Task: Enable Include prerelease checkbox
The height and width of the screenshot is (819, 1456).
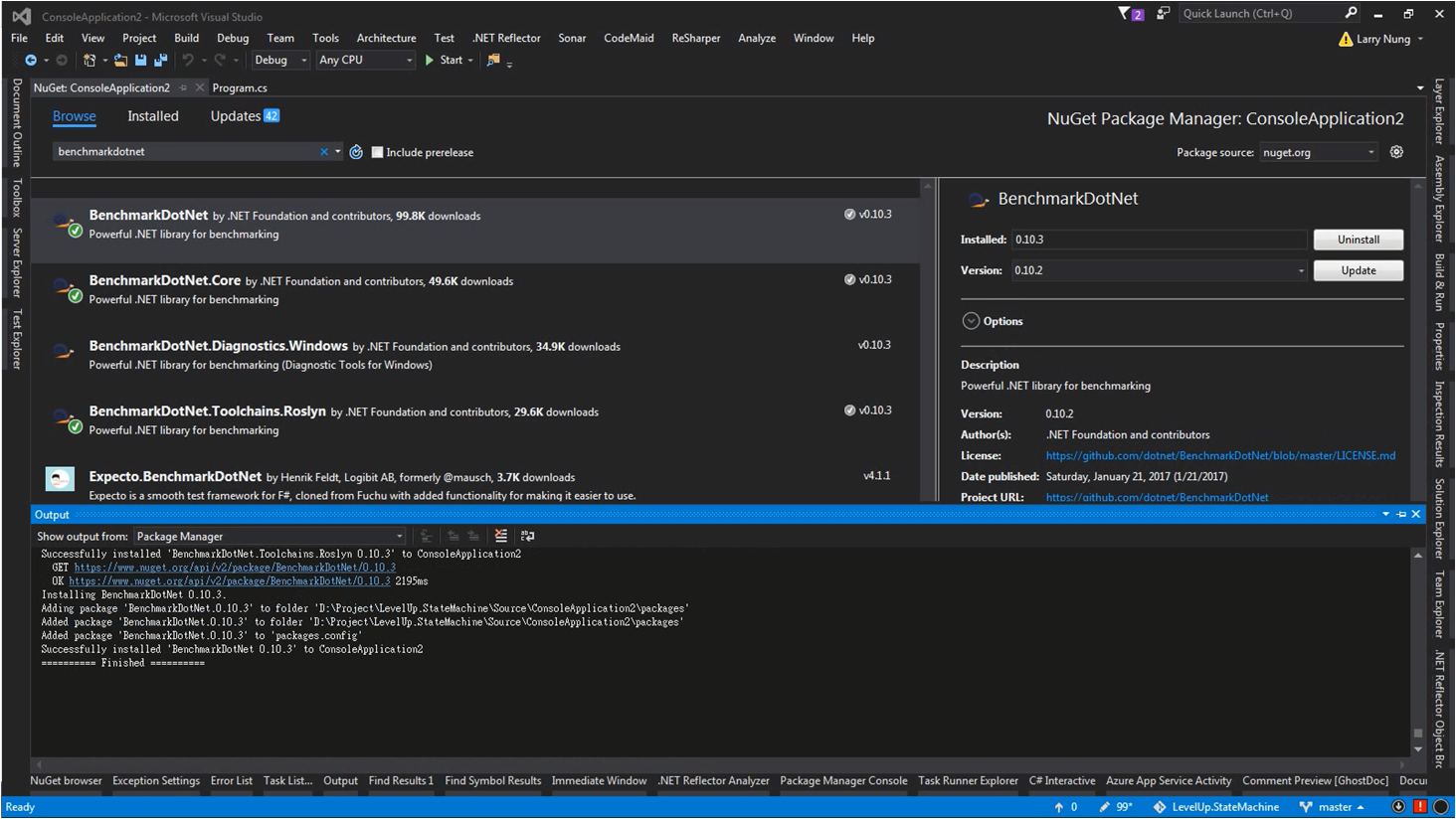Action: (x=377, y=152)
